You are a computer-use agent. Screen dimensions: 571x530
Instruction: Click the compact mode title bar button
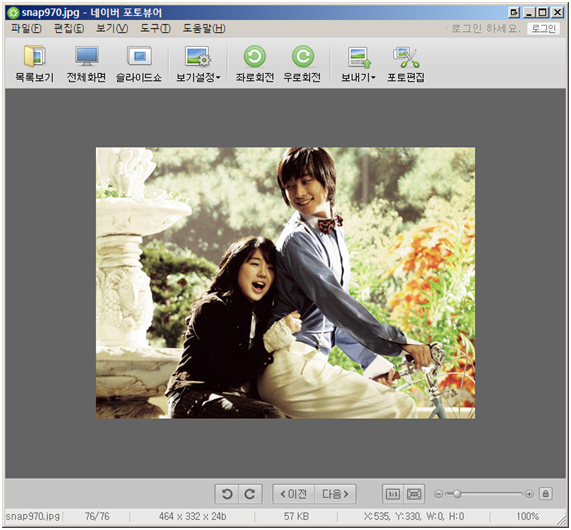click(x=513, y=13)
